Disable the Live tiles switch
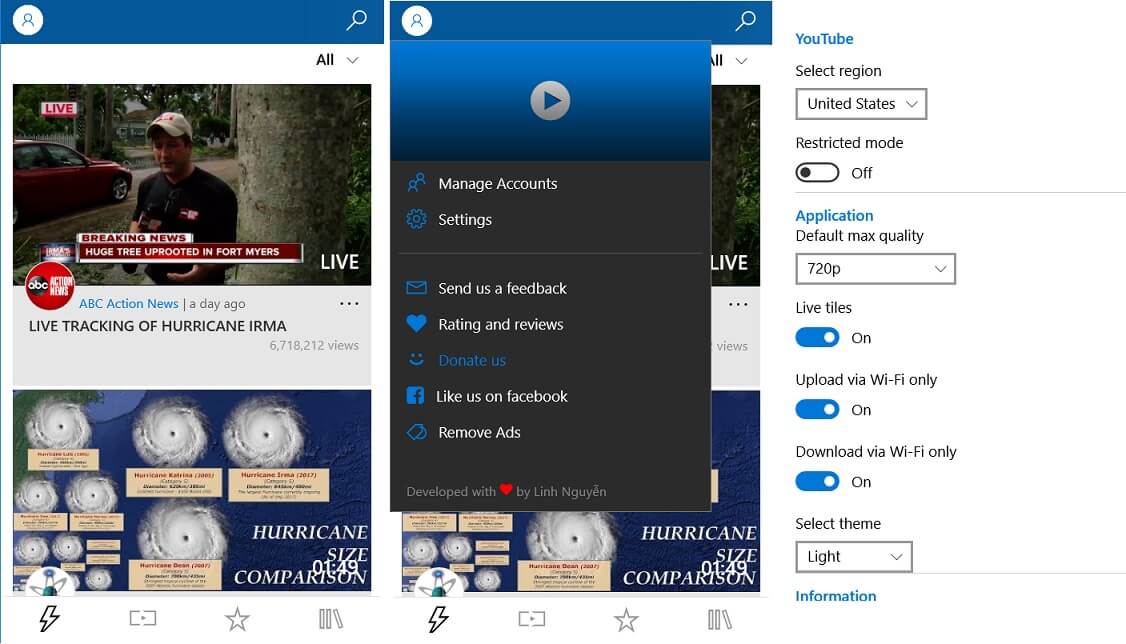1126x644 pixels. 817,337
